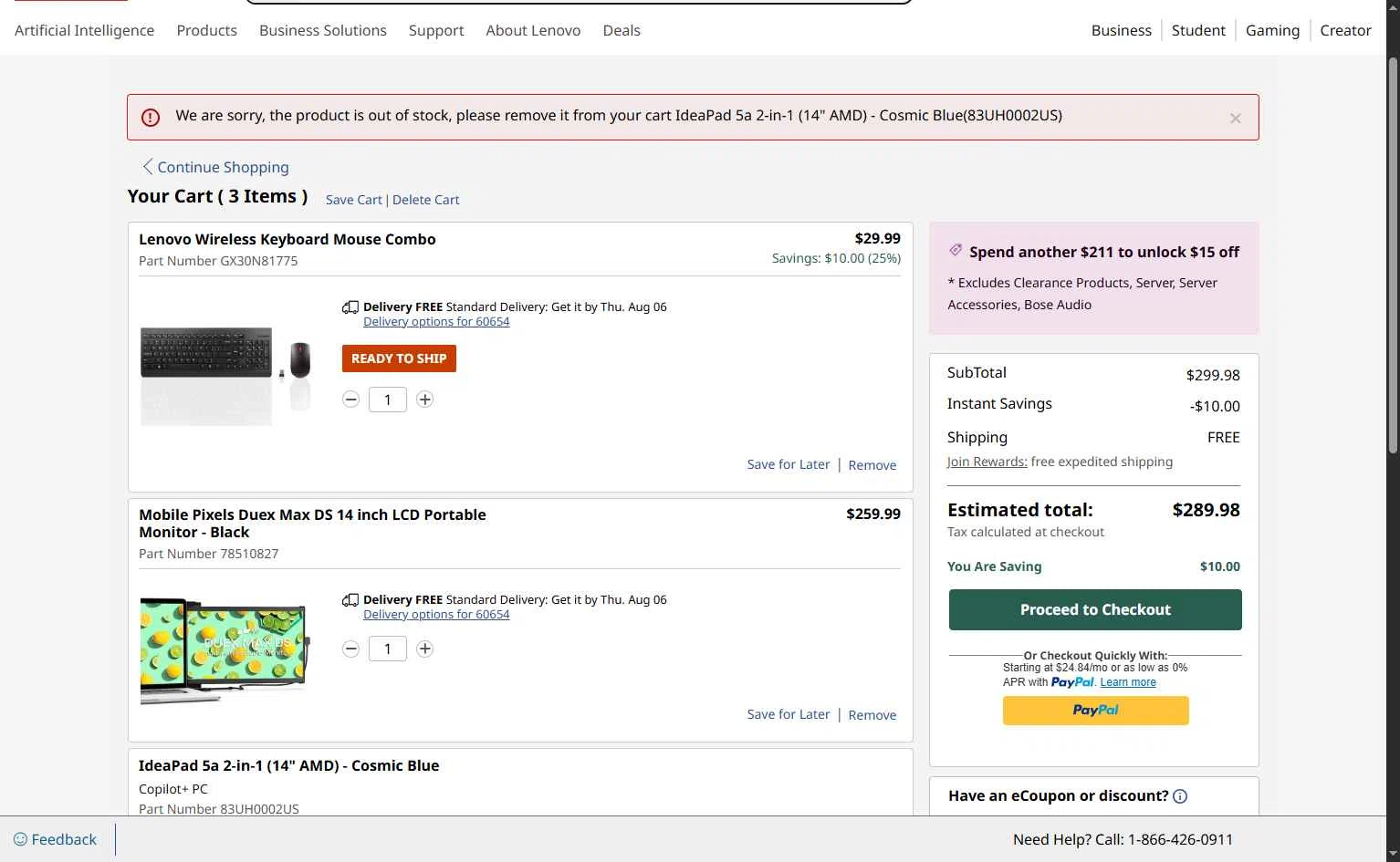Click the delivery truck icon for the Duex Max monitor
Screen dimensions: 1400x862
[350, 600]
